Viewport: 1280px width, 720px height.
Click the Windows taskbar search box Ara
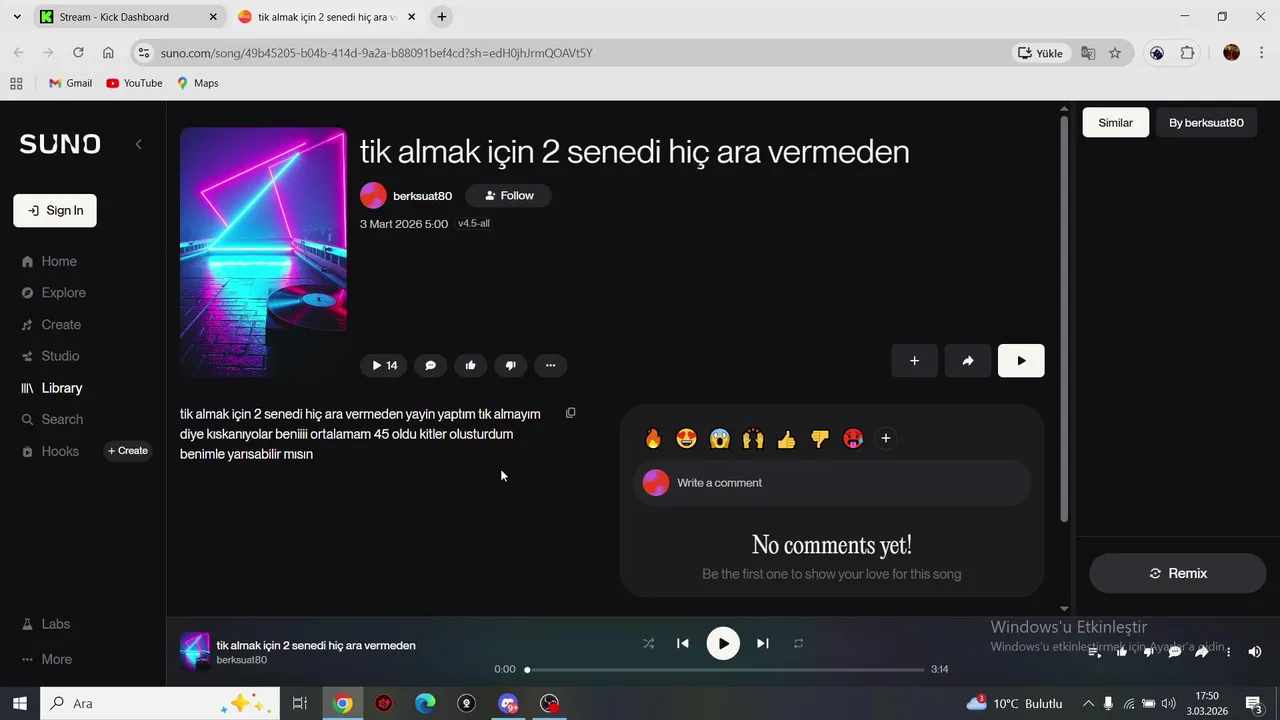tap(159, 703)
